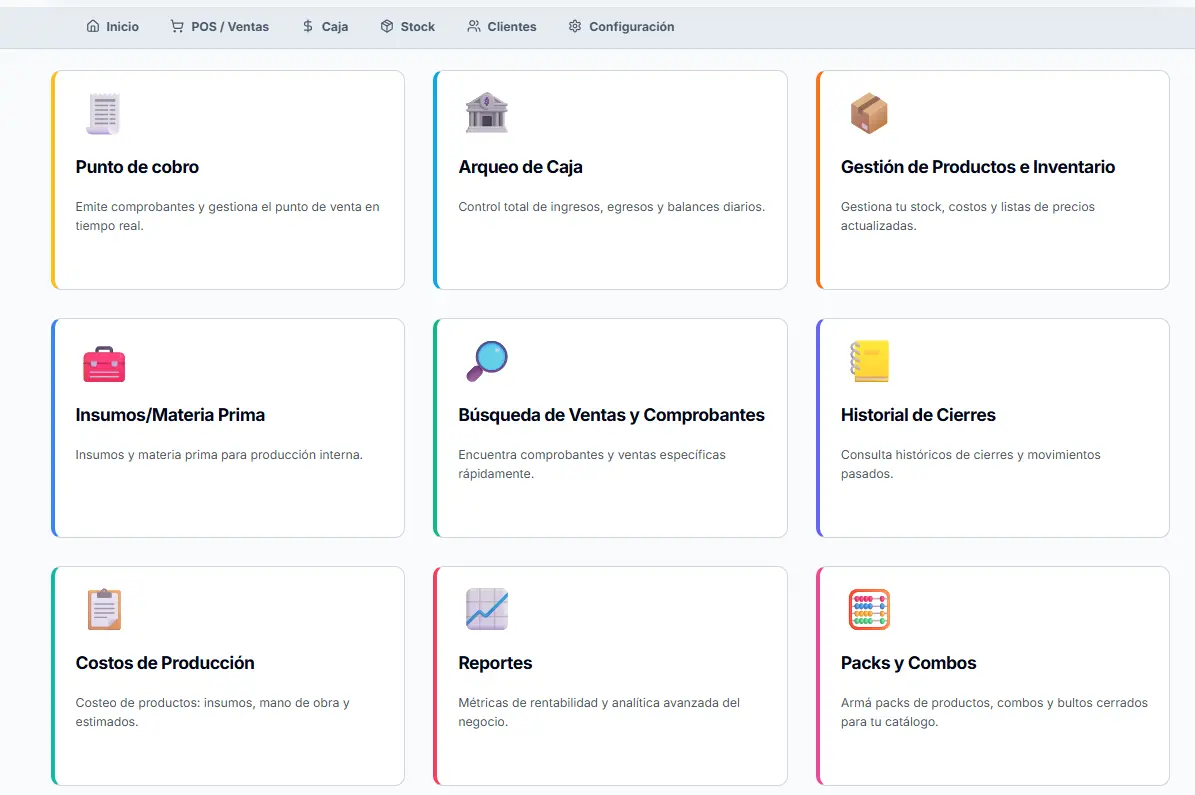The image size is (1195, 795).
Task: Click the magnifying glass icon for sales search
Action: click(486, 361)
